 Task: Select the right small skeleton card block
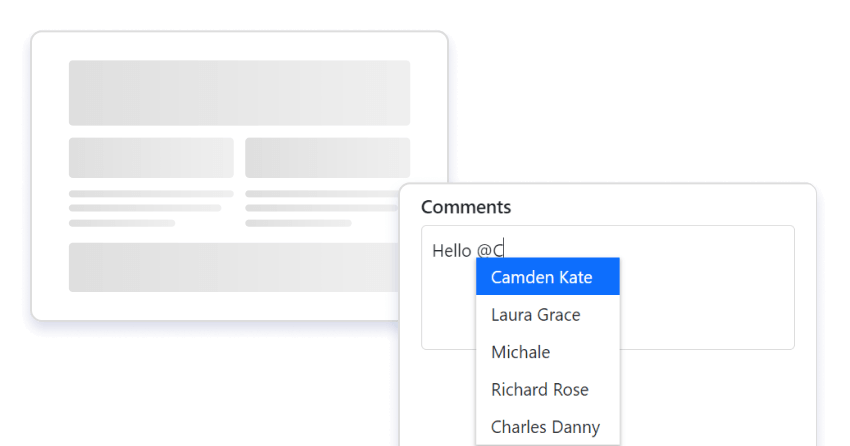(327, 158)
